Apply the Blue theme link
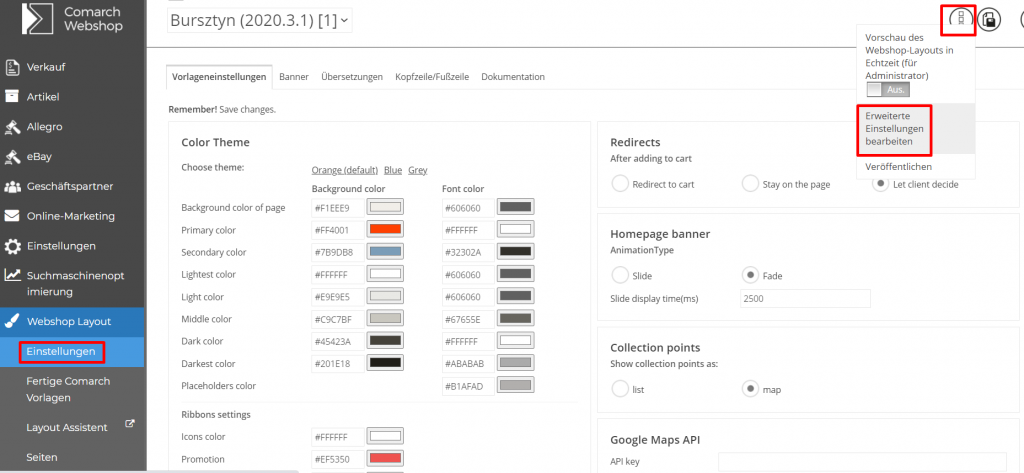This screenshot has width=1024, height=473. click(x=393, y=171)
